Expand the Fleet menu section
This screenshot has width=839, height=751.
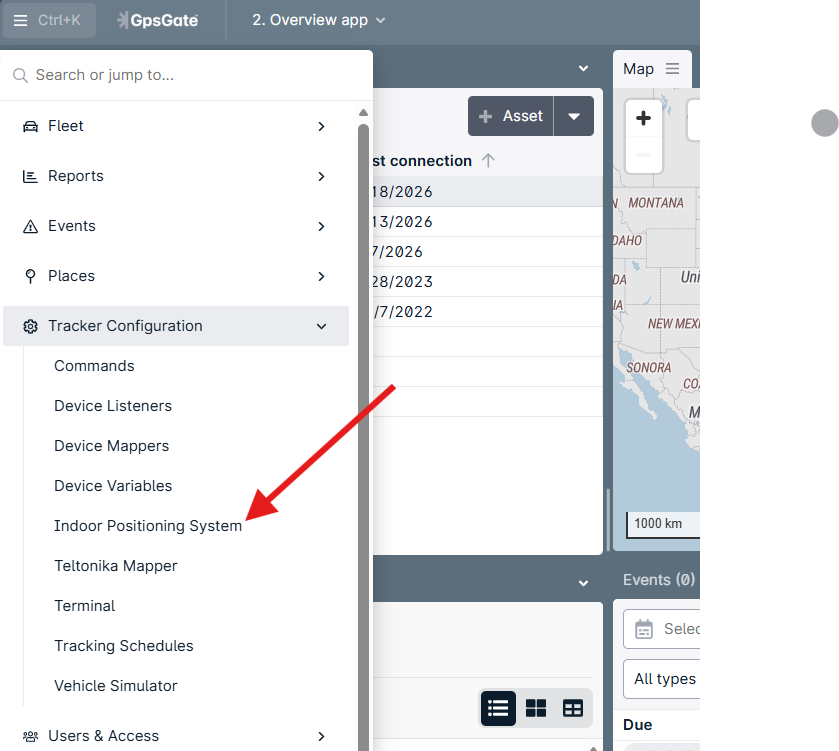point(176,126)
